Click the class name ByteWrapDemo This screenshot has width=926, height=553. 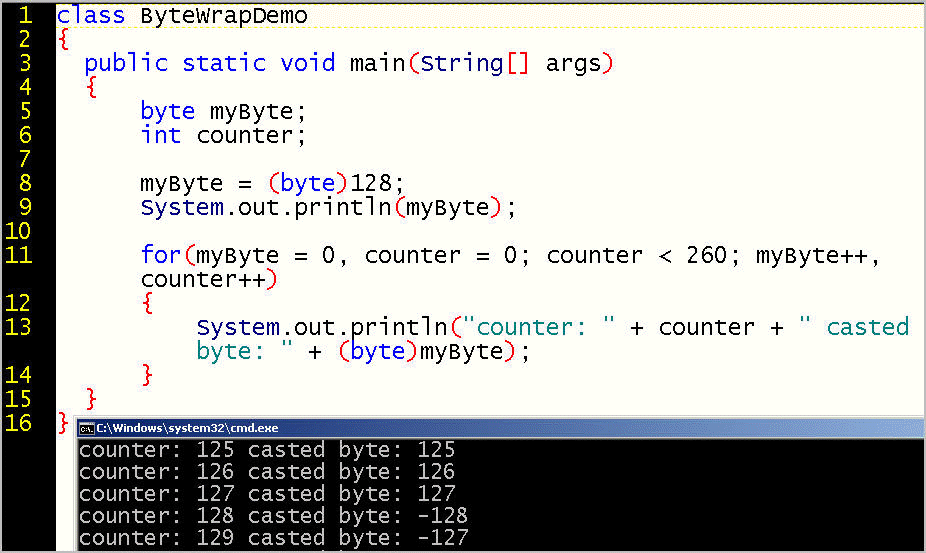click(224, 16)
